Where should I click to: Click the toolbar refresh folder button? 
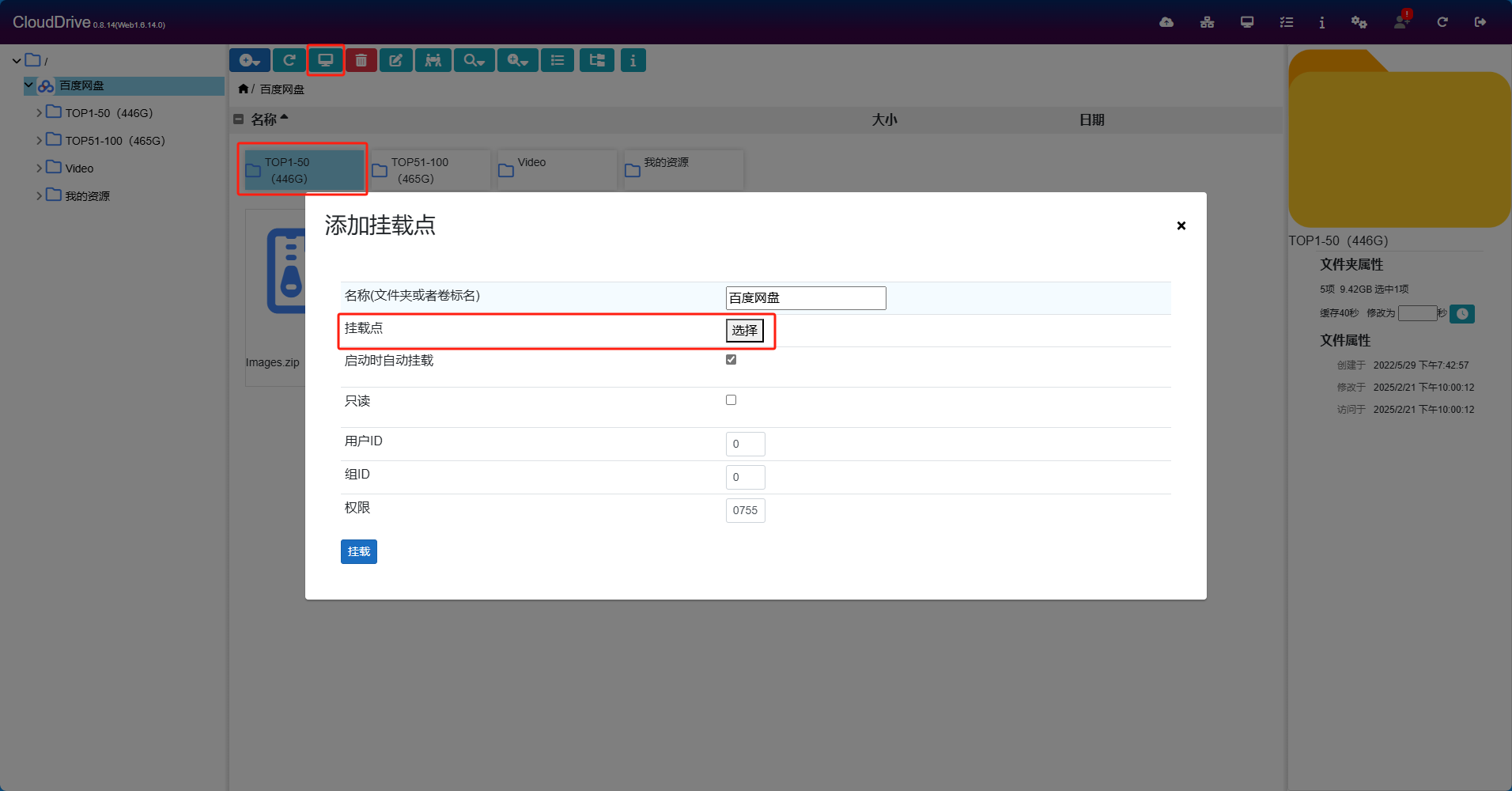click(289, 60)
